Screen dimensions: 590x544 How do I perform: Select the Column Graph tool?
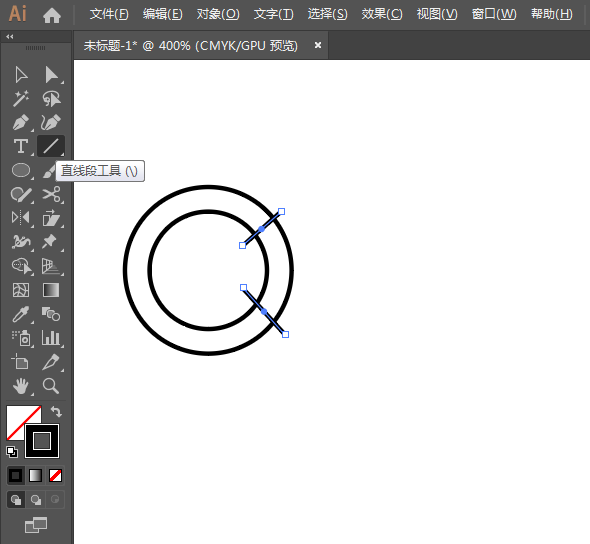point(51,338)
